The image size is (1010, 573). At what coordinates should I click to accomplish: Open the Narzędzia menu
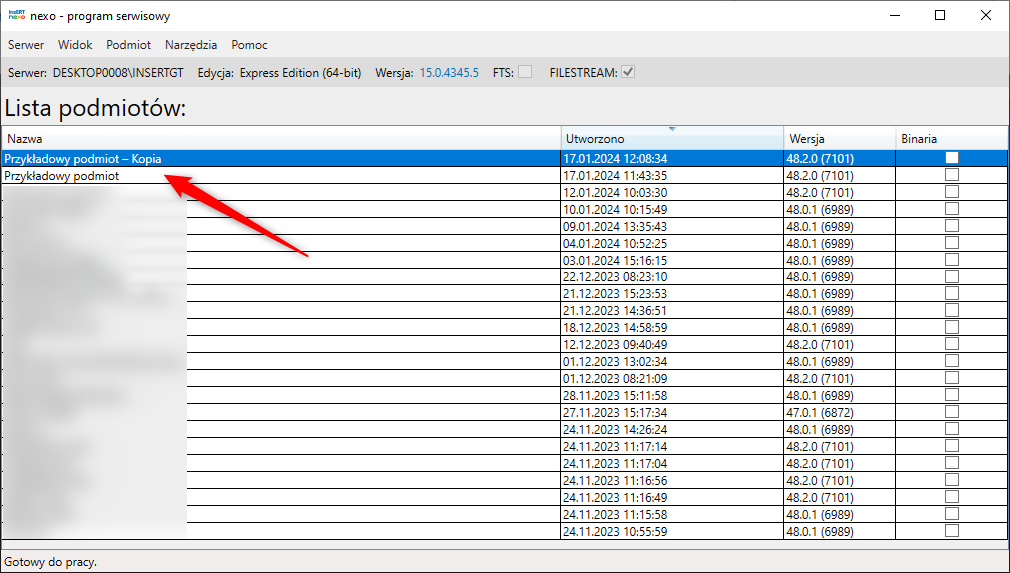click(191, 44)
